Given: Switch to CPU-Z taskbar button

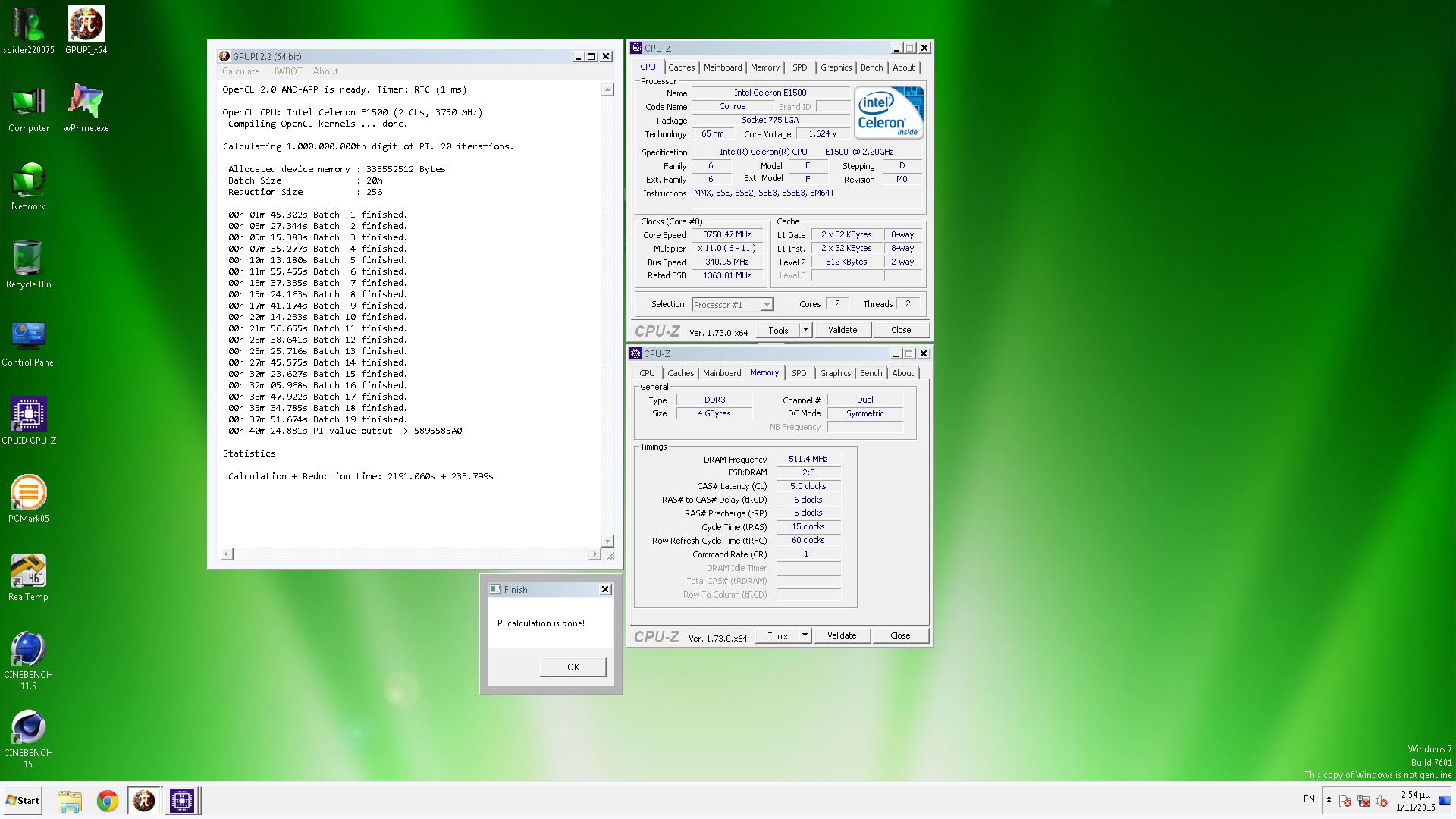Looking at the screenshot, I should [182, 801].
